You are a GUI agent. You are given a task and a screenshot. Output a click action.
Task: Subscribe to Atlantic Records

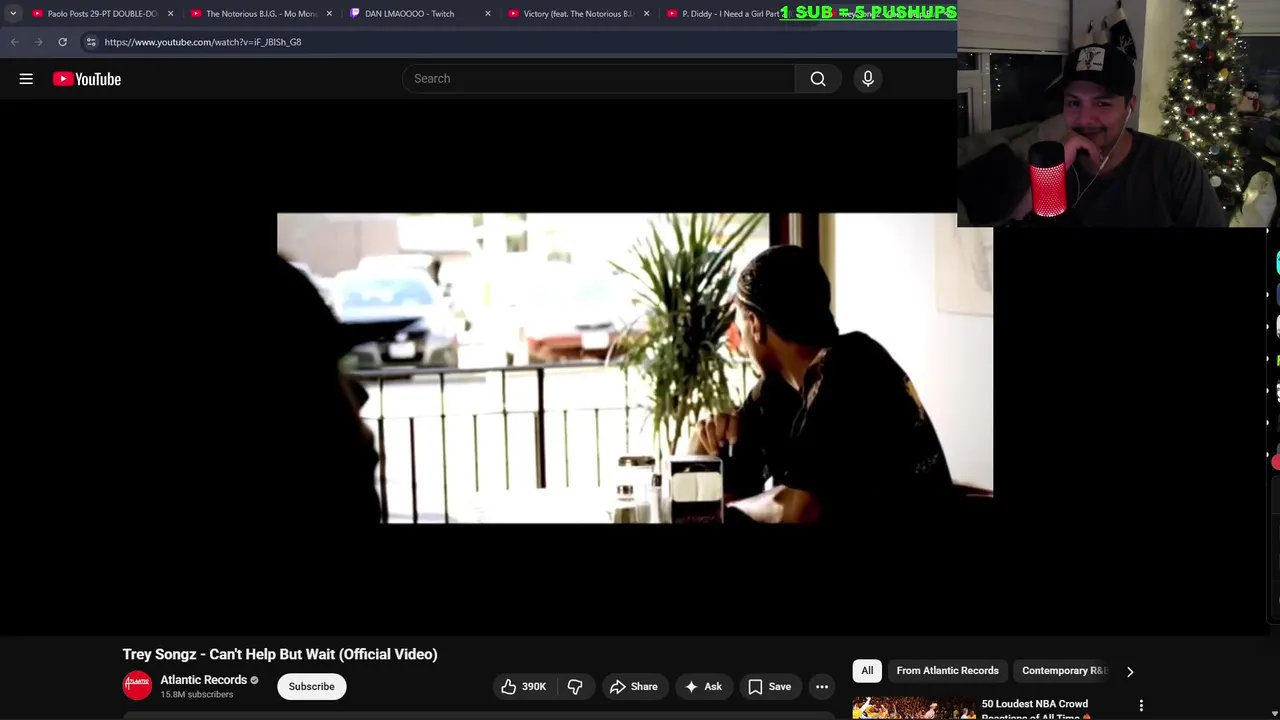[x=312, y=687]
